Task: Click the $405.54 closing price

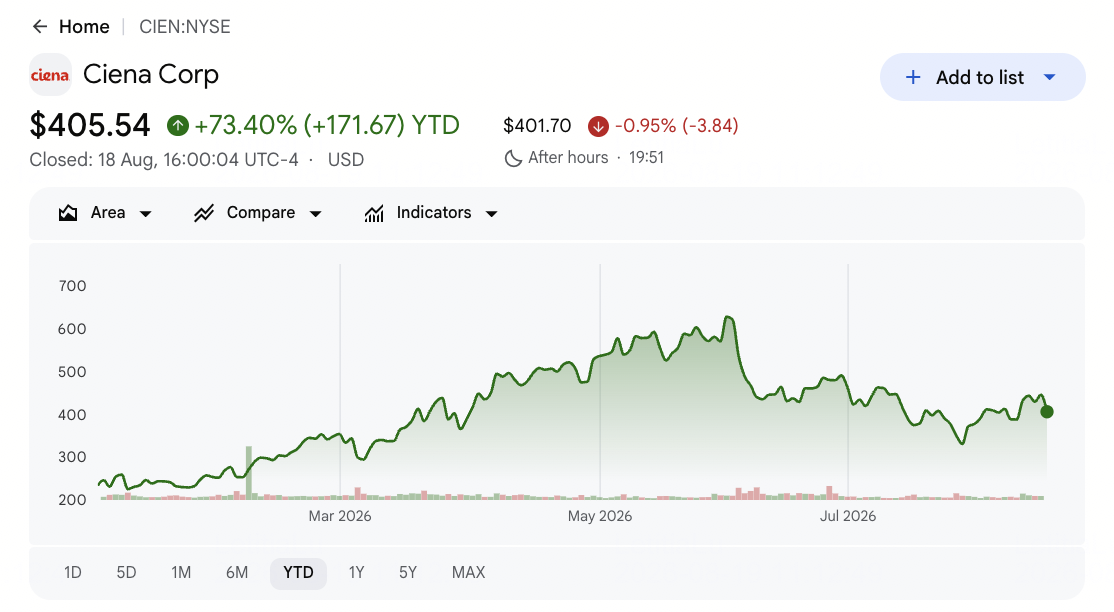Action: 90,125
